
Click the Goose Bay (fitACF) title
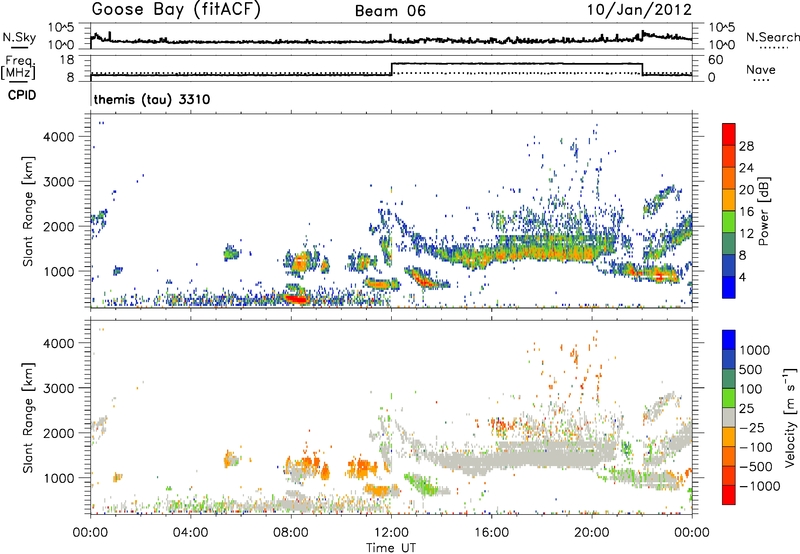(176, 10)
